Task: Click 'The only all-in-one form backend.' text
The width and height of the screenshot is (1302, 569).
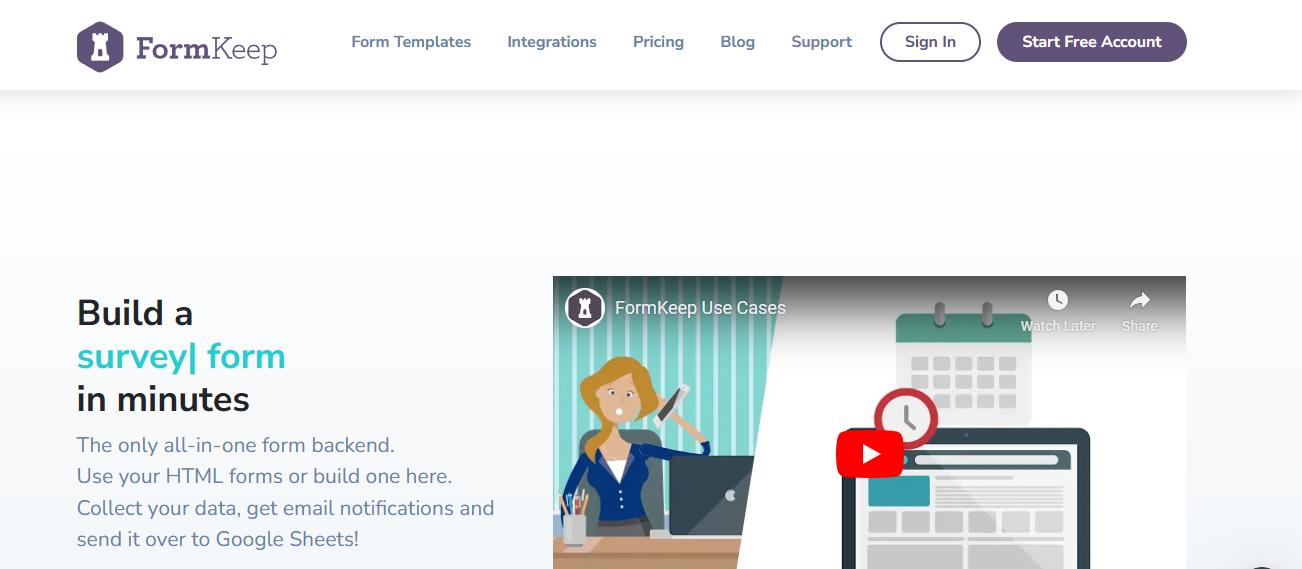Action: click(x=236, y=444)
